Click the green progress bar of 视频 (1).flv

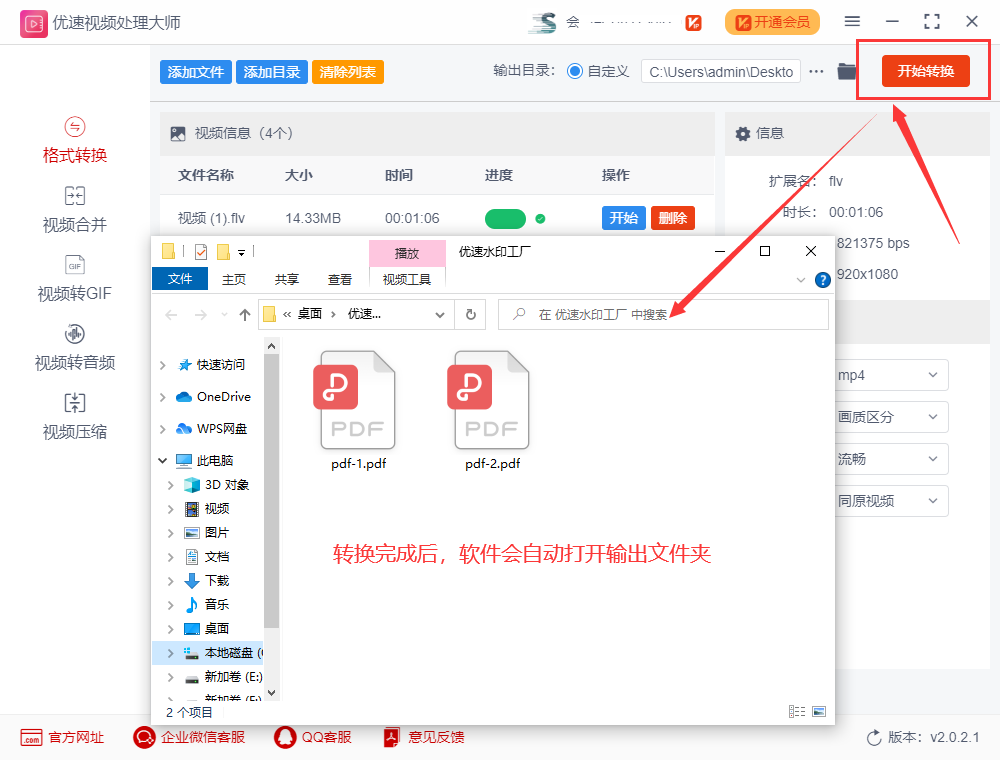505,219
